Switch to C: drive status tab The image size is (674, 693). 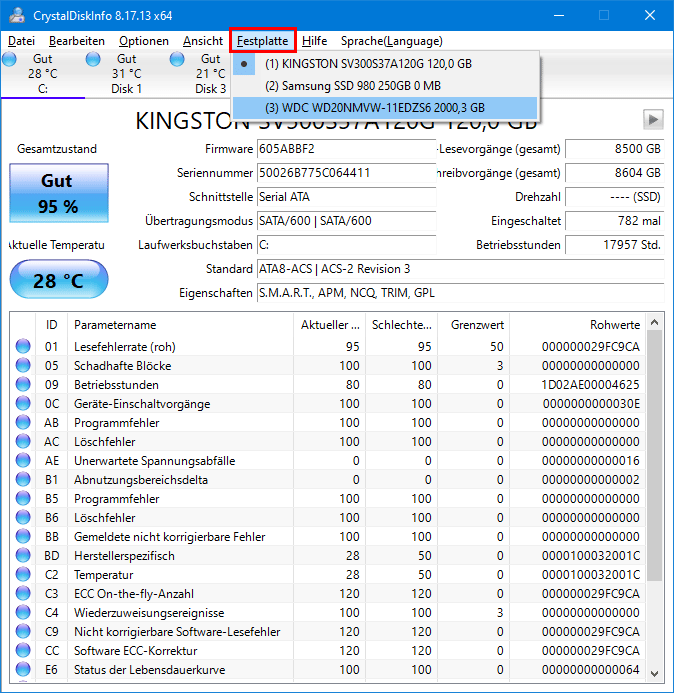(42, 74)
